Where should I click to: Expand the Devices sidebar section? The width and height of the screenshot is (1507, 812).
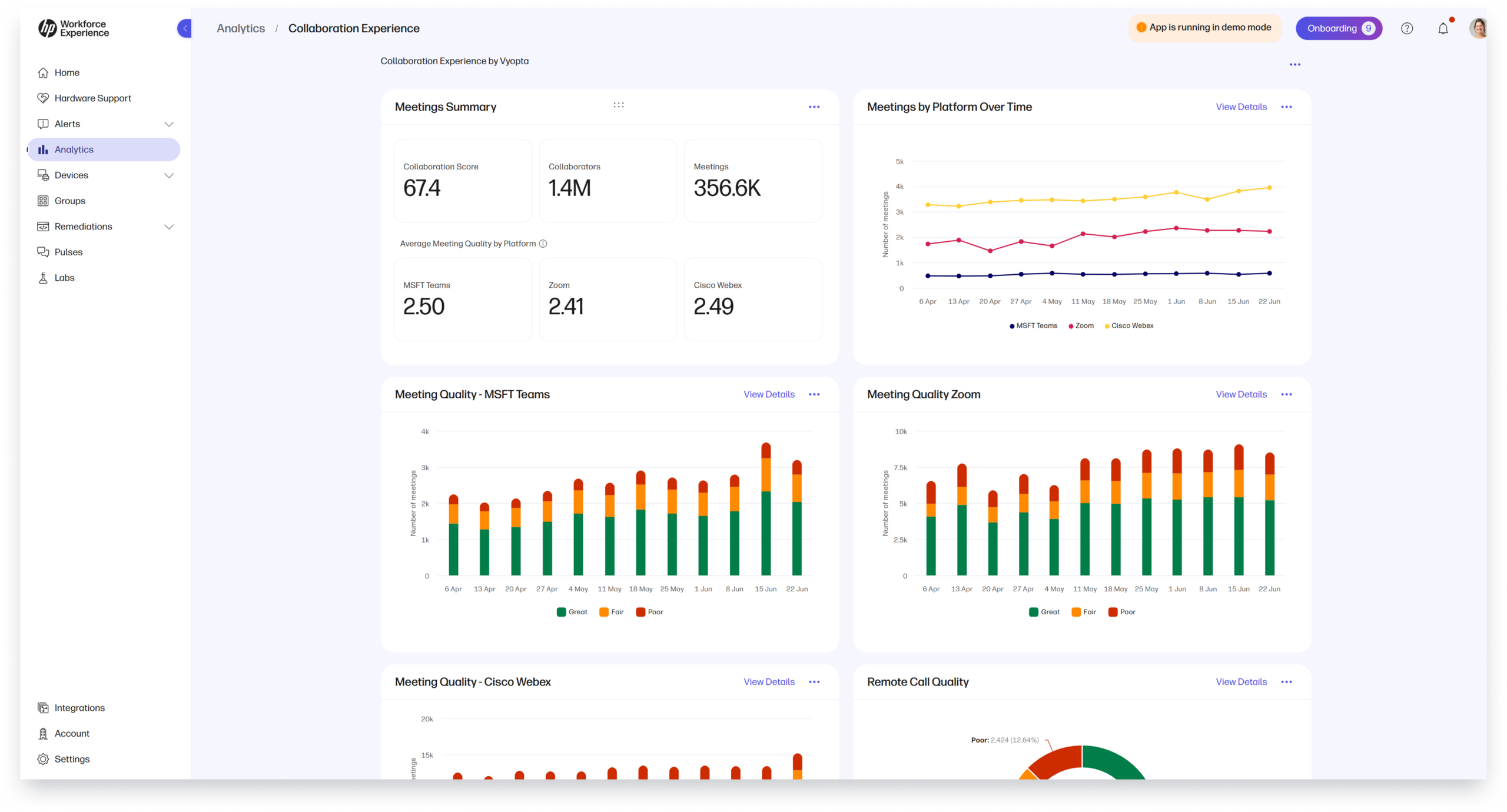170,175
